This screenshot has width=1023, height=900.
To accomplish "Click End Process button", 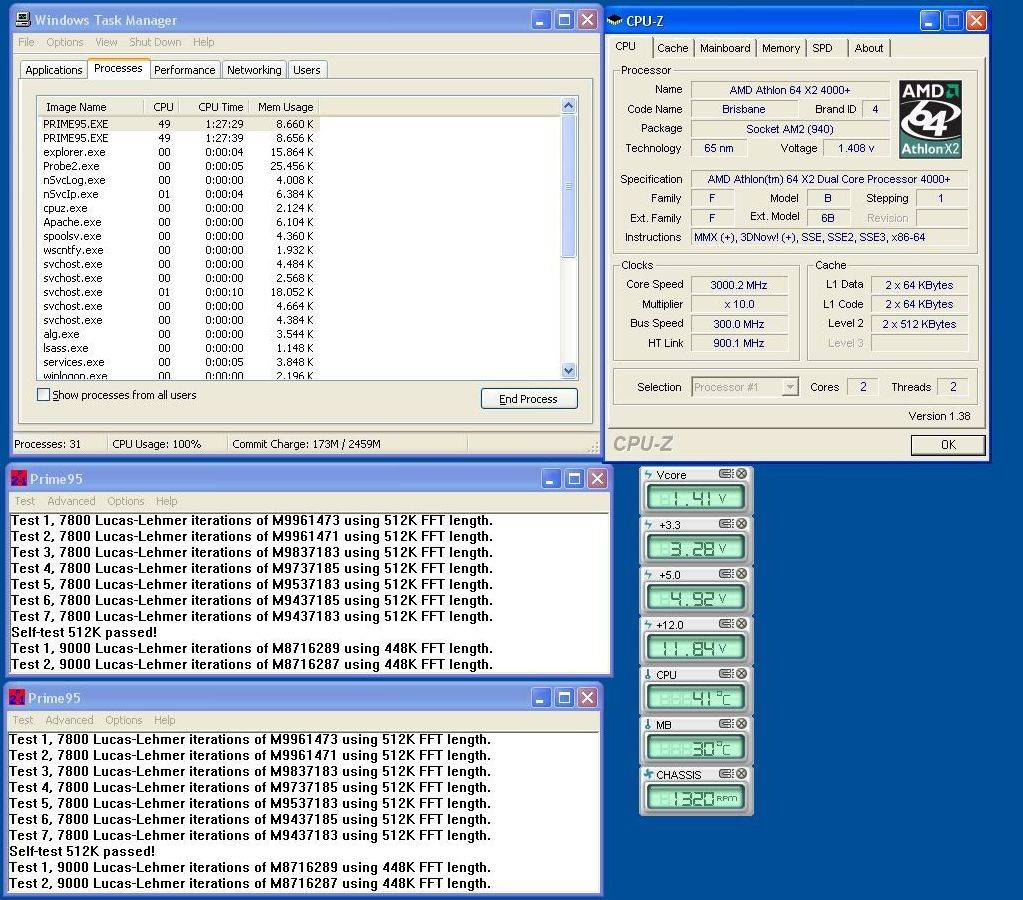I will click(528, 399).
